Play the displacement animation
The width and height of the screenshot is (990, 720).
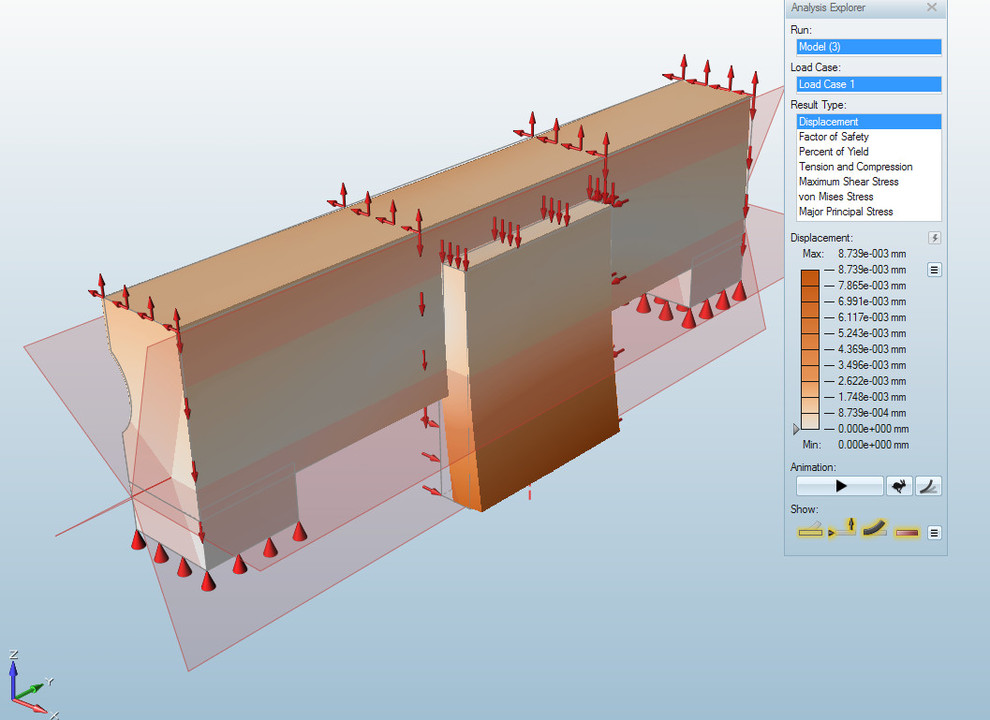coord(840,486)
